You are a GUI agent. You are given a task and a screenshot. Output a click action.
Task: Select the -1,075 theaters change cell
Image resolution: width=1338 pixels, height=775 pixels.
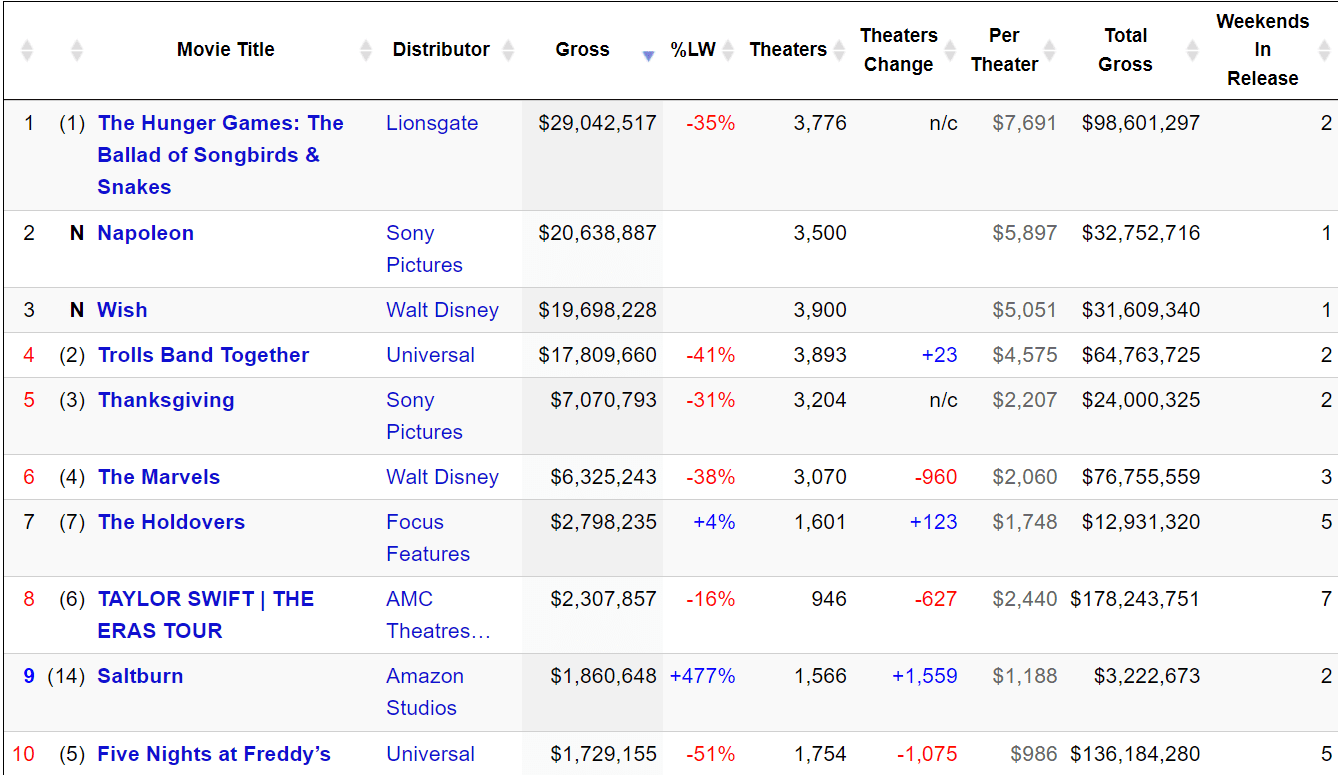pyautogui.click(x=927, y=754)
